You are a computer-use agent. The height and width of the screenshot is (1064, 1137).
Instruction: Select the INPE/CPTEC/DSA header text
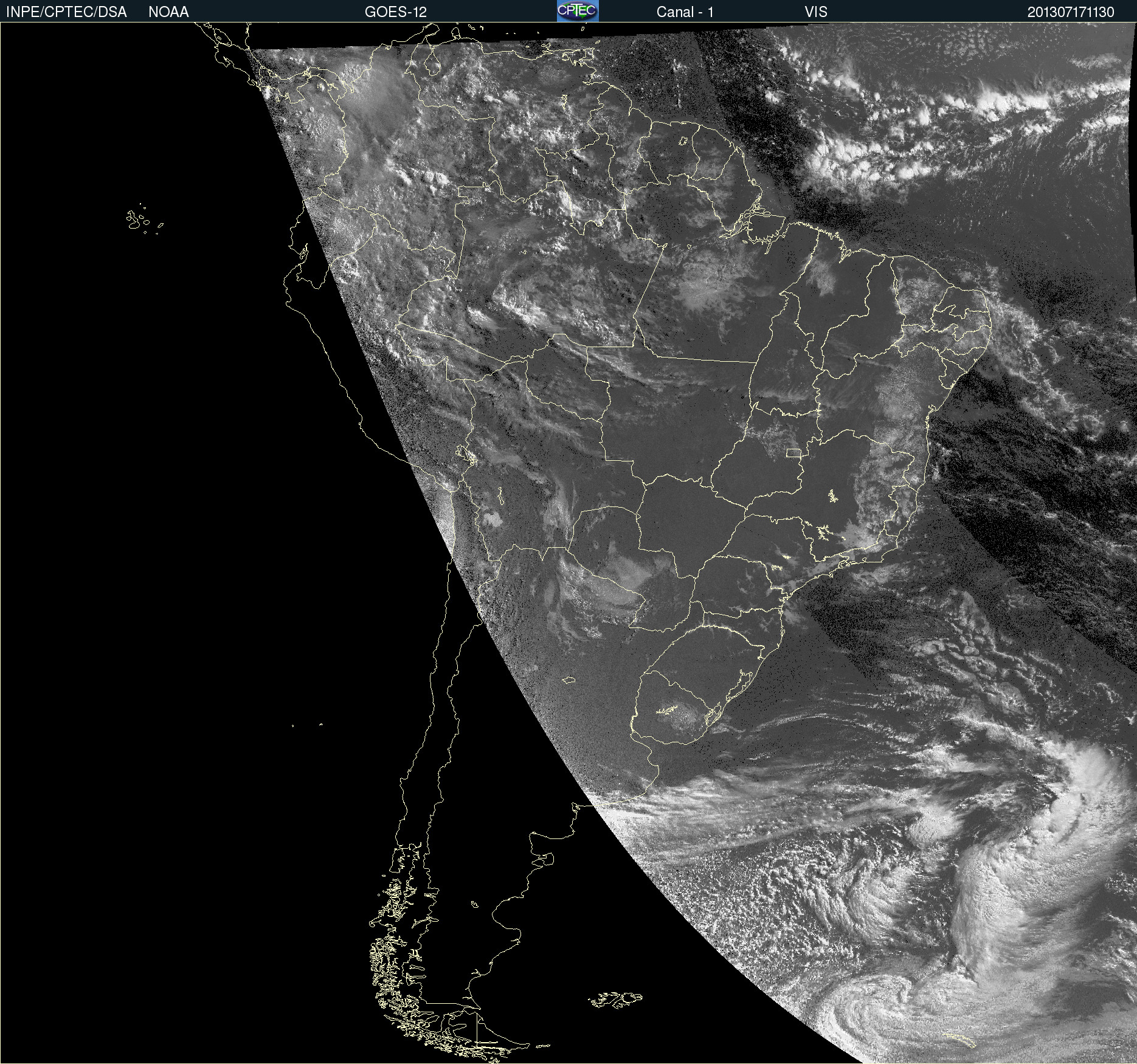[66, 12]
